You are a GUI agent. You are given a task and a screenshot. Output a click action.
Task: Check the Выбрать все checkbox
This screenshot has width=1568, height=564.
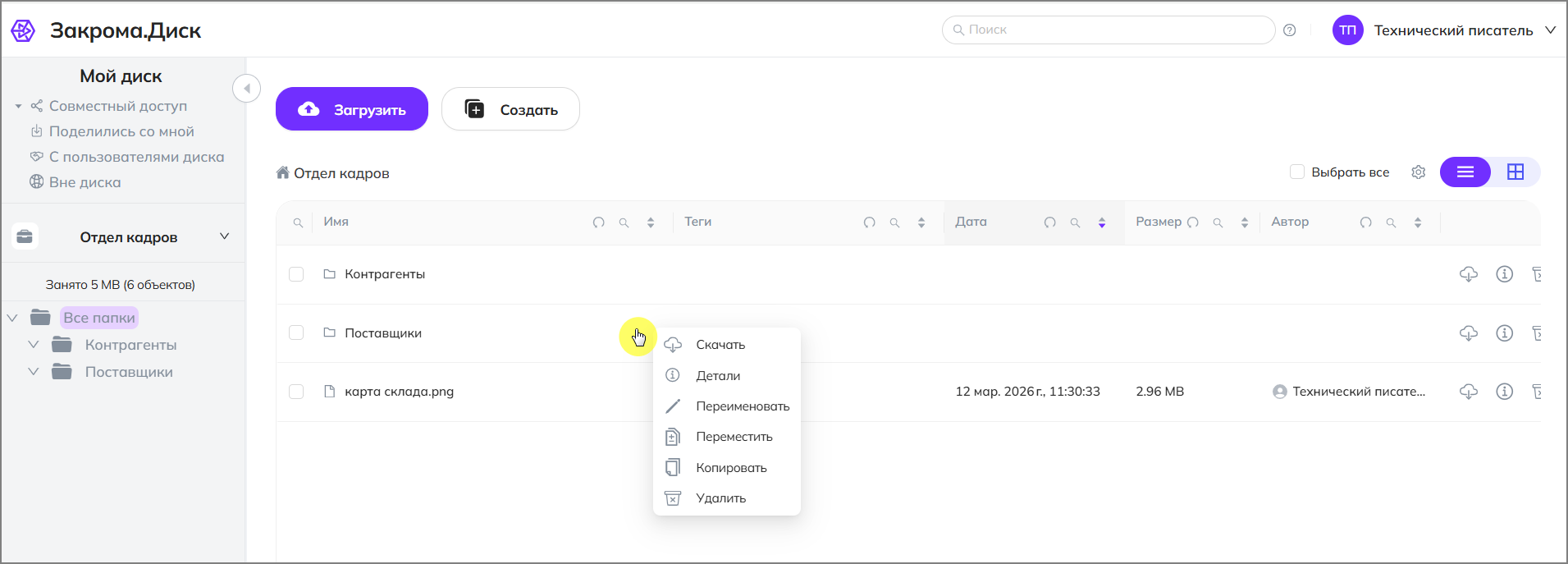point(1297,172)
